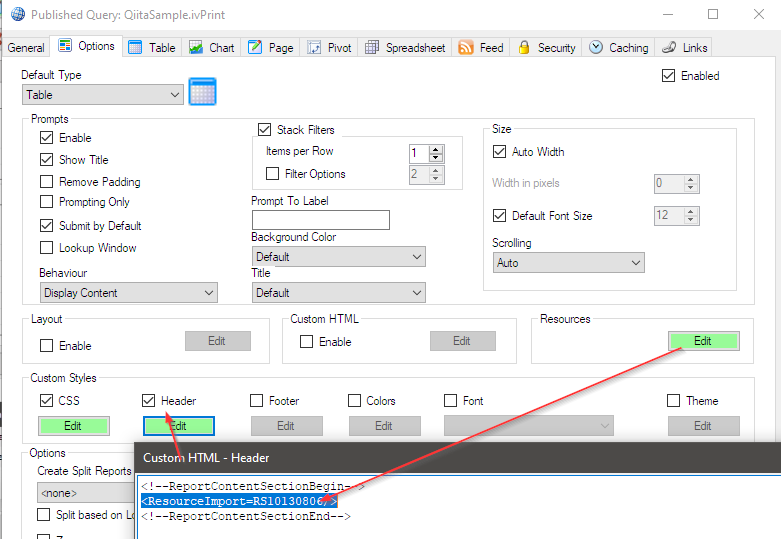Open the Background Color dropdown

point(339,257)
